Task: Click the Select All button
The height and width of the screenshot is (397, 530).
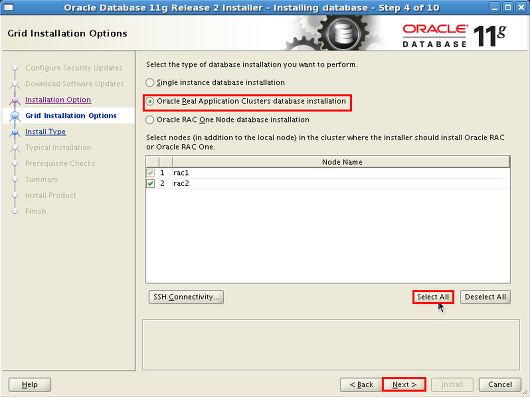Action: pyautogui.click(x=433, y=297)
